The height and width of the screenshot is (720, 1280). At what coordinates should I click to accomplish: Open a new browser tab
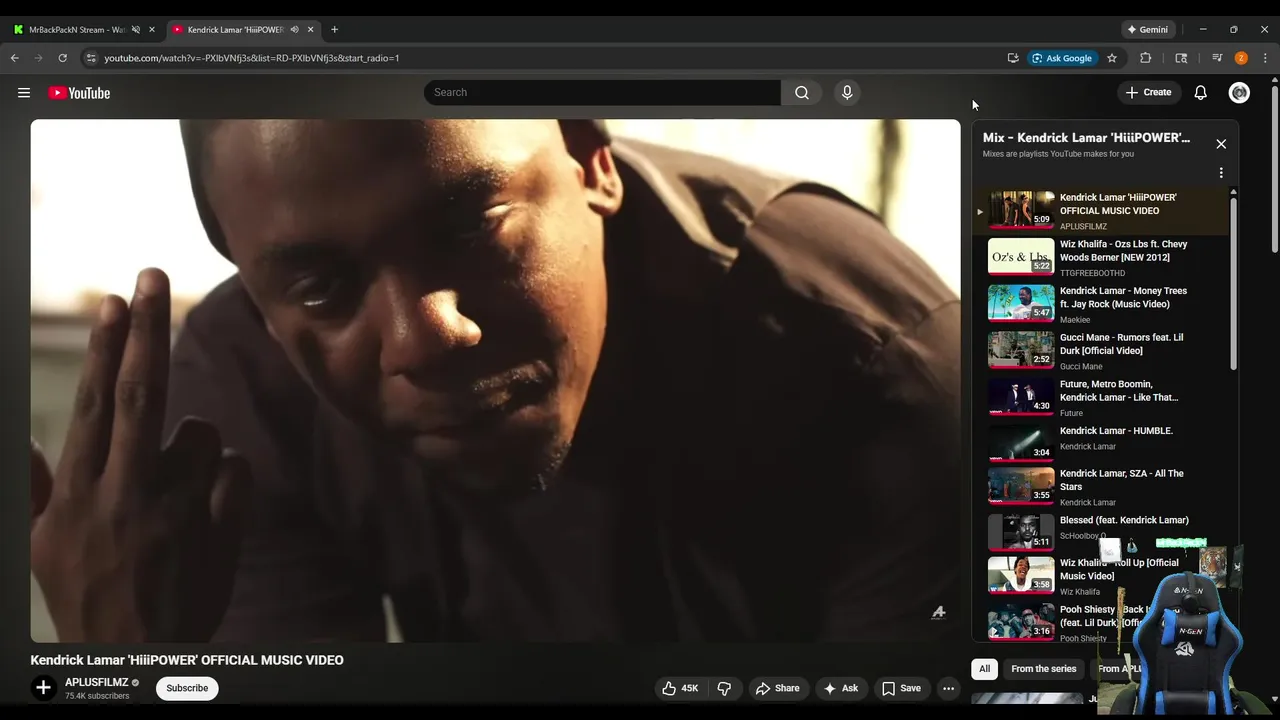(x=334, y=30)
